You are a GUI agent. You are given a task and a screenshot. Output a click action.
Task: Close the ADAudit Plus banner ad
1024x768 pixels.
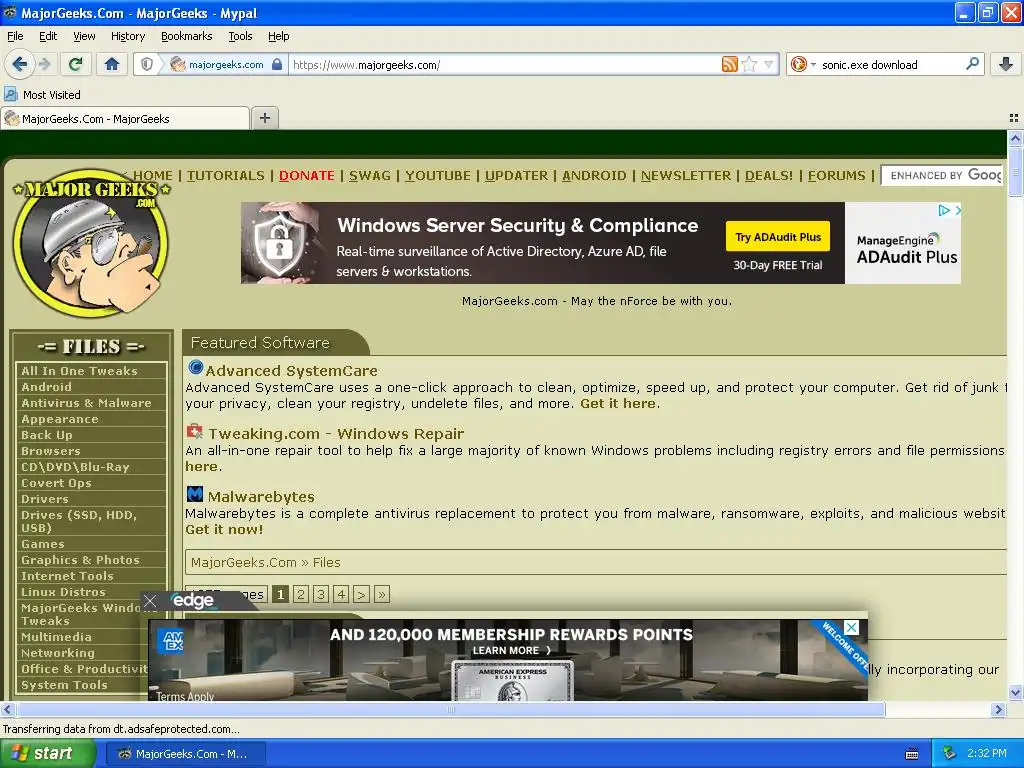(957, 210)
